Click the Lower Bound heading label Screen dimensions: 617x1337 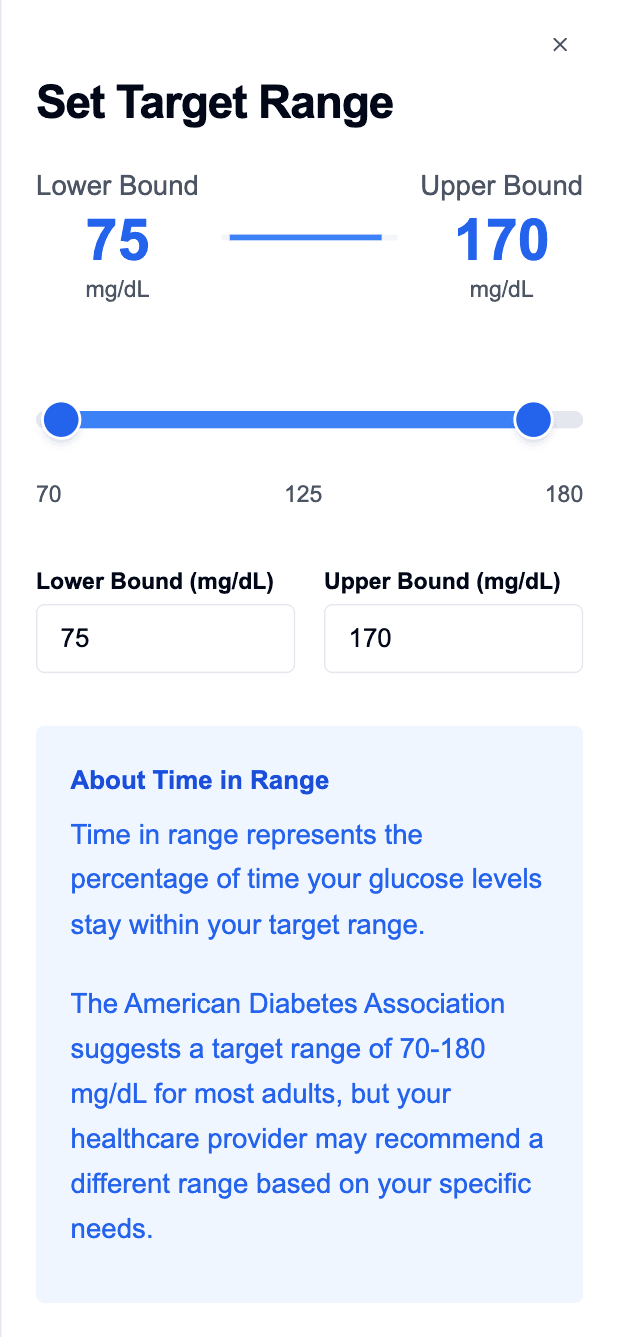point(117,186)
